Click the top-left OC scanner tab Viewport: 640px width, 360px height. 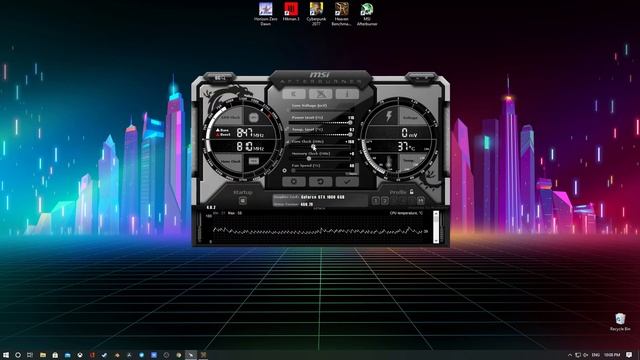(220, 78)
